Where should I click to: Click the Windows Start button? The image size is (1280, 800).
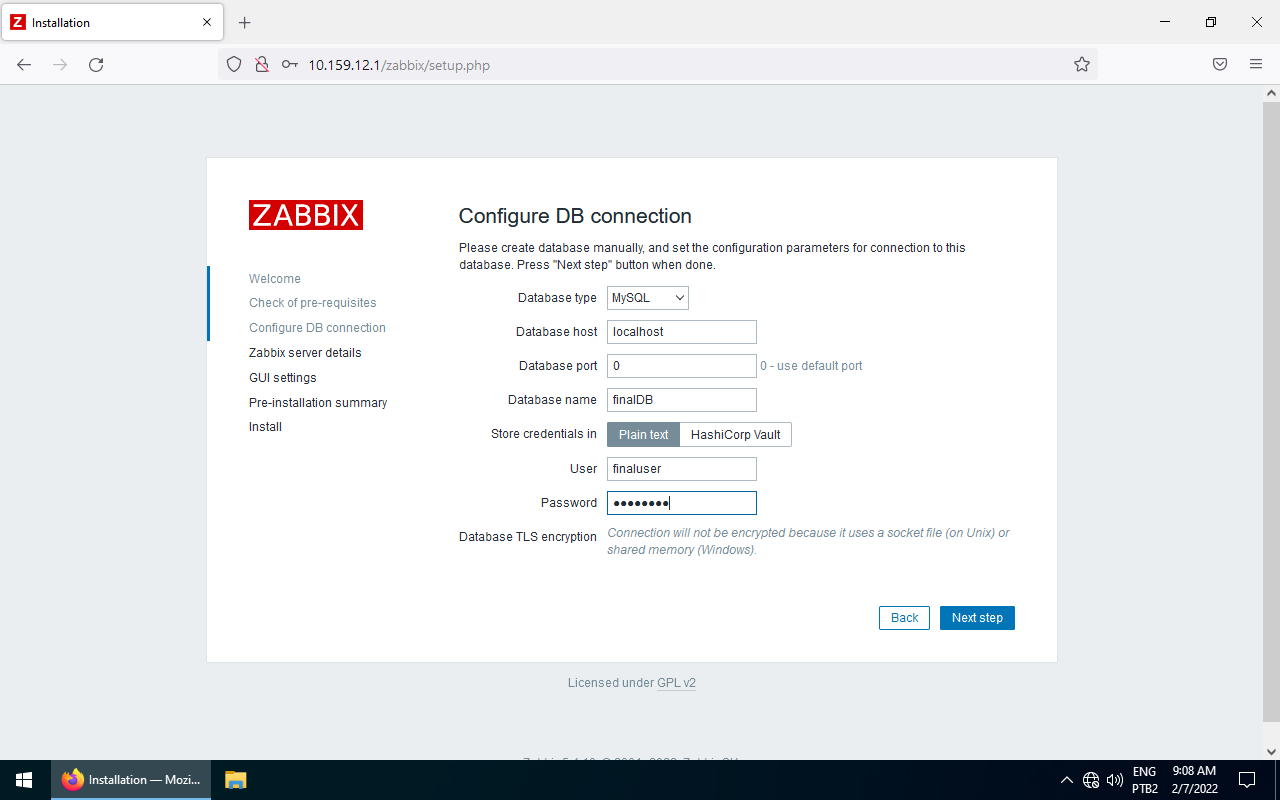click(x=24, y=780)
